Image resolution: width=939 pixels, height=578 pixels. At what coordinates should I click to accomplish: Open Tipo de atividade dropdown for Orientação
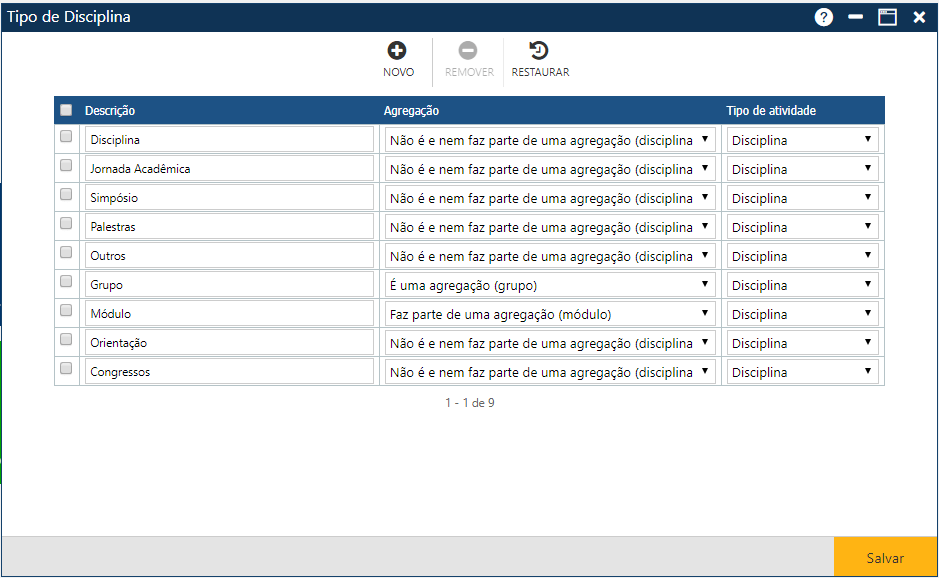pyautogui.click(x=802, y=343)
